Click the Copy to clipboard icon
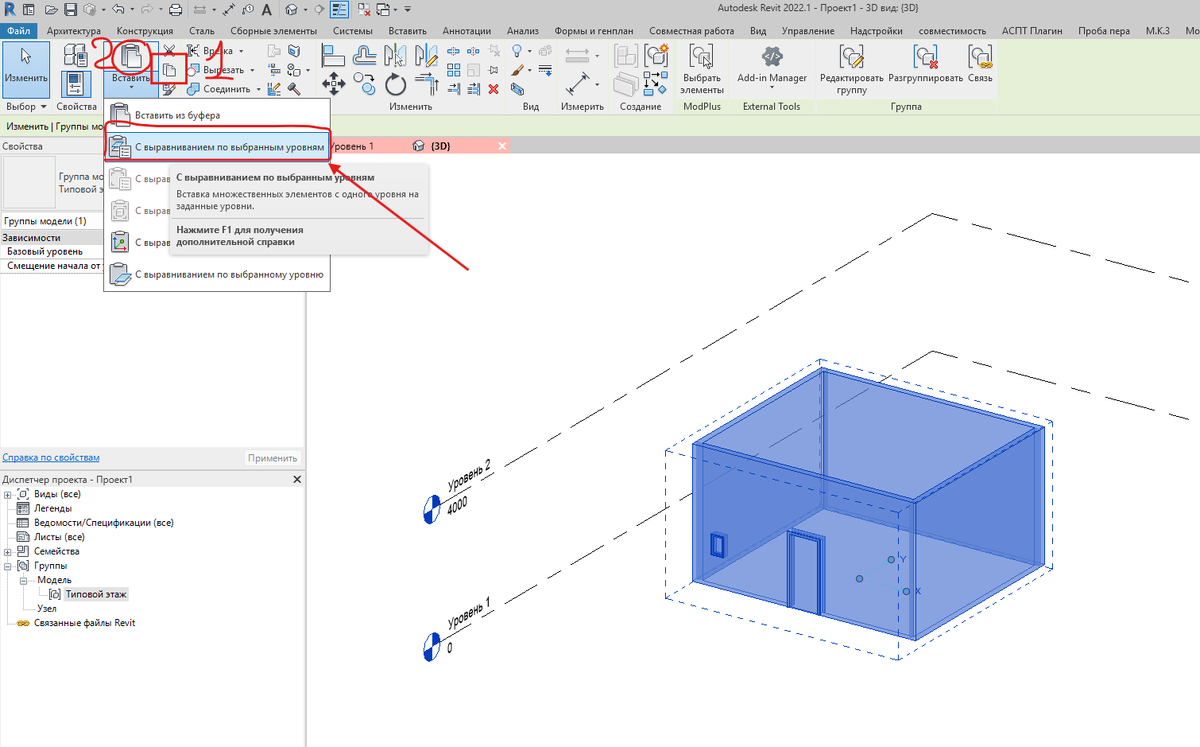The height and width of the screenshot is (747, 1200). coord(169,70)
